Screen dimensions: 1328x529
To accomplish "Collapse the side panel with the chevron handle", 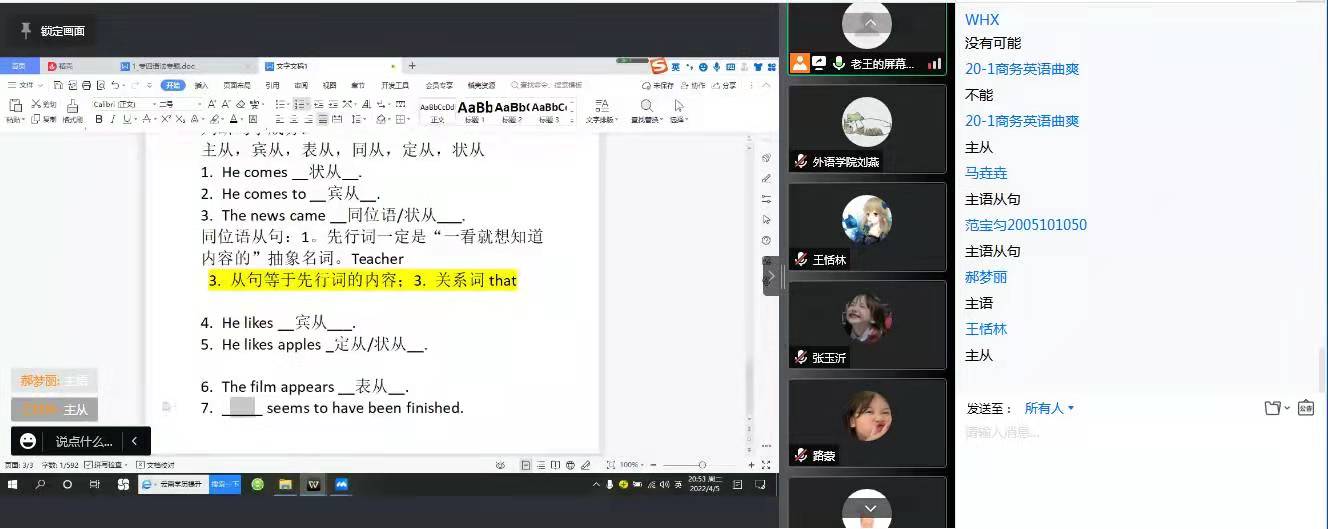I will pyautogui.click(x=770, y=276).
